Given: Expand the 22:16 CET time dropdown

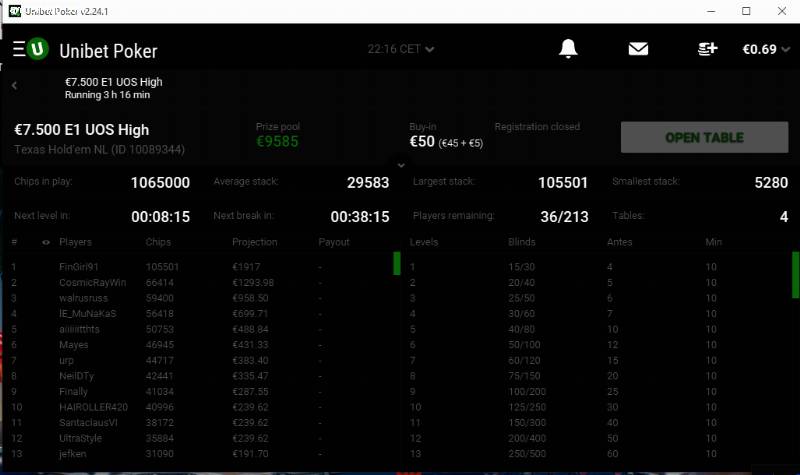Looking at the screenshot, I should pyautogui.click(x=401, y=49).
